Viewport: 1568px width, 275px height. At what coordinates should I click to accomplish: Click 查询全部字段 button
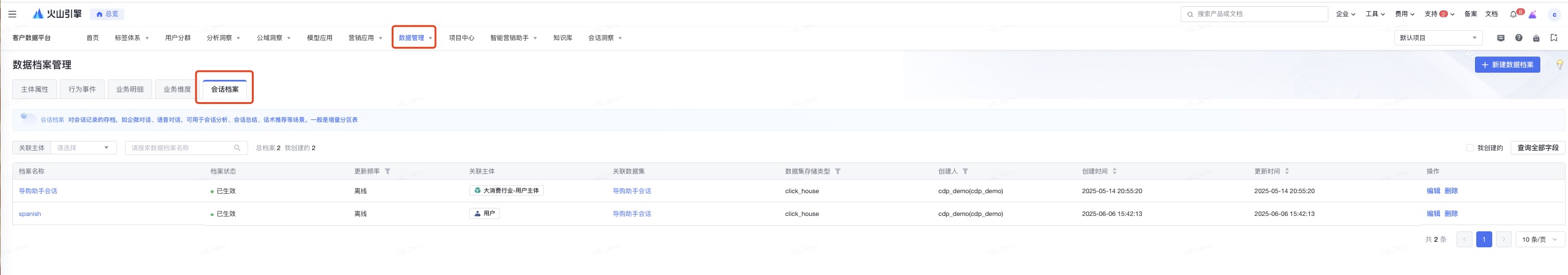1537,148
